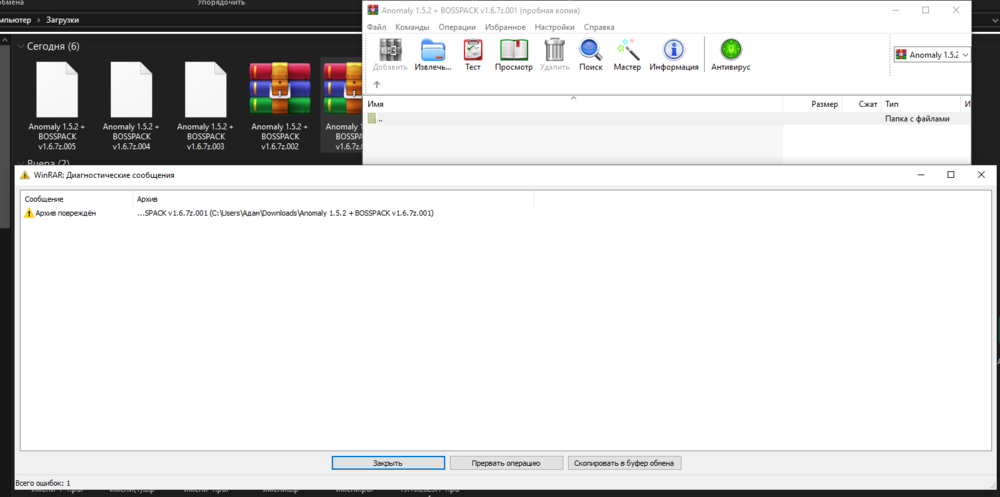
Task: Sort by Имя column header
Action: (574, 104)
